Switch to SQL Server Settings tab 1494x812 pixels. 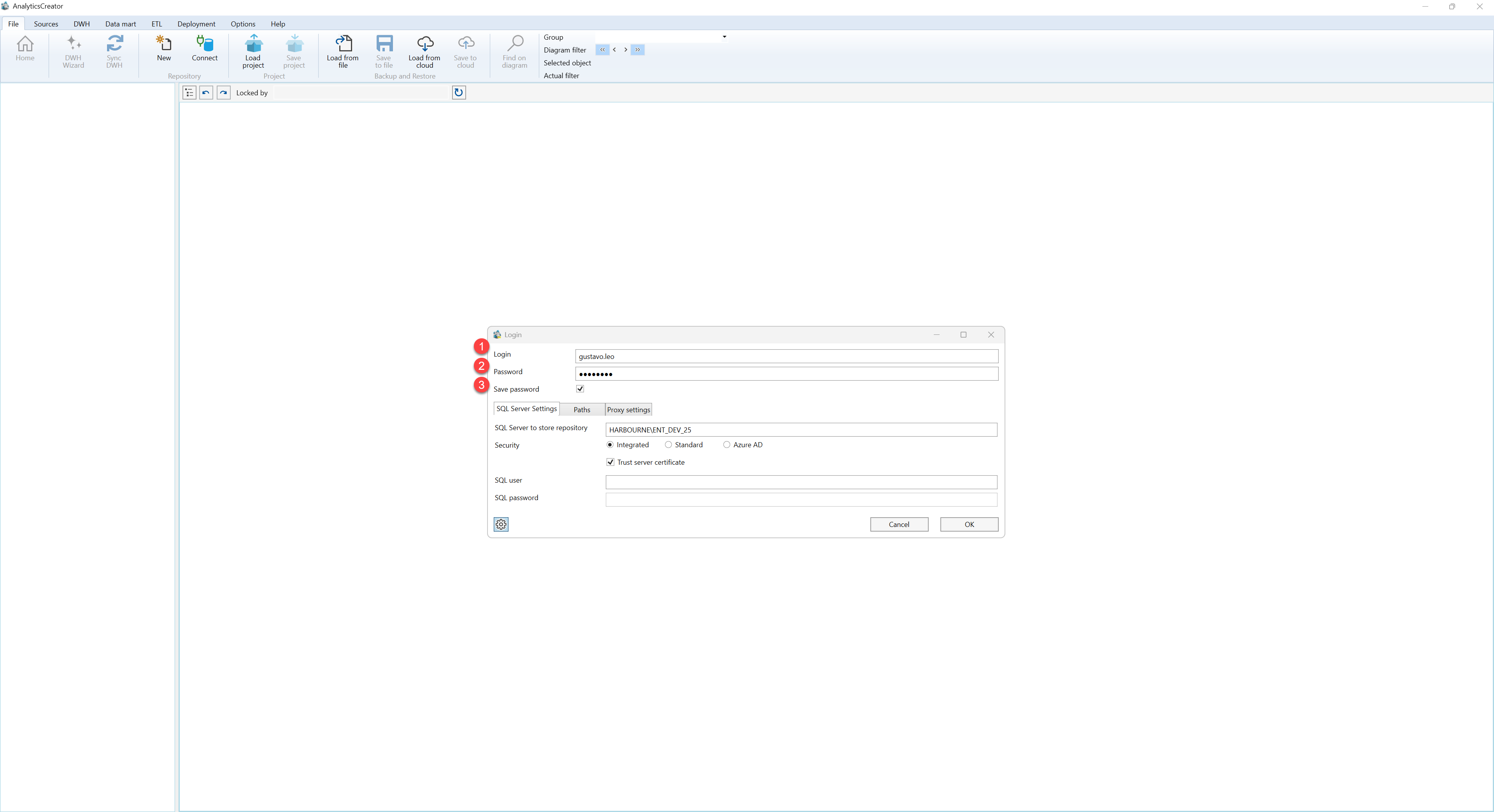point(527,409)
